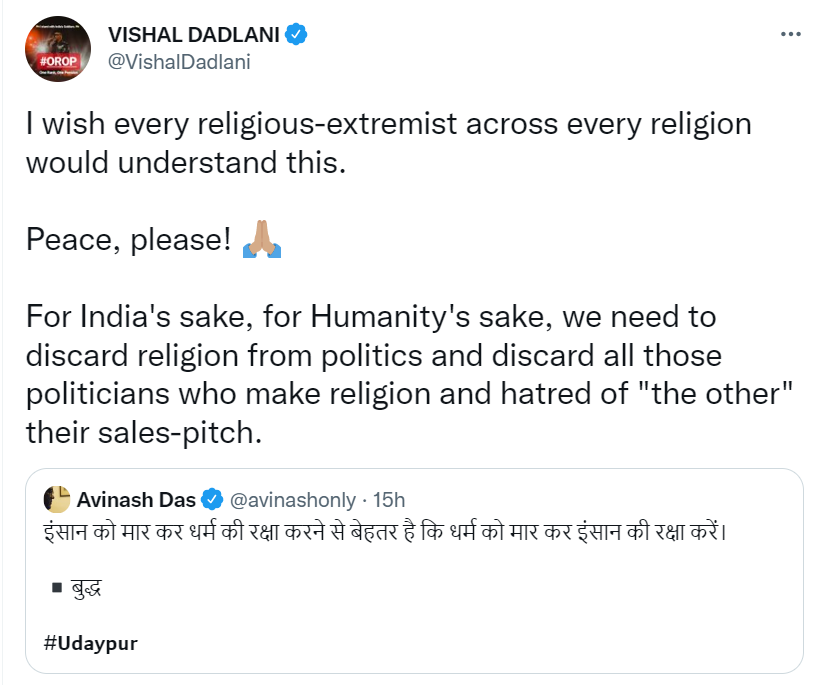Viewport: 825px width, 685px height.
Task: Click Vishal Dadlani's profile picture
Action: coord(57,49)
